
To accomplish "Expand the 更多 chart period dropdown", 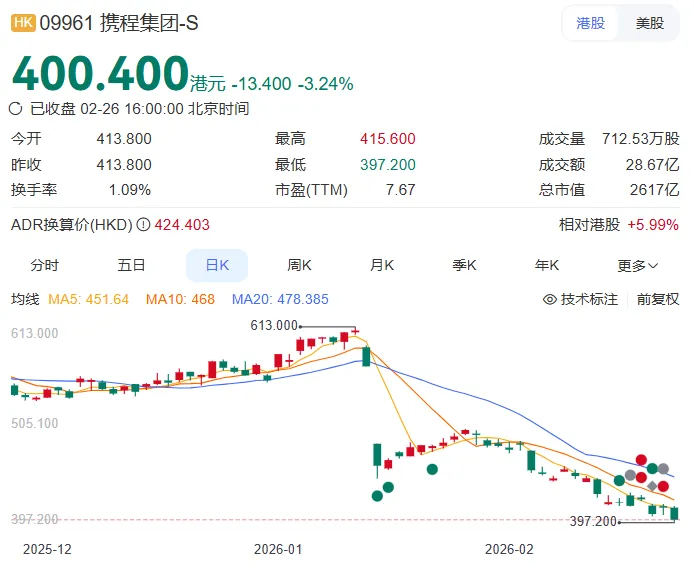I will 637,266.
